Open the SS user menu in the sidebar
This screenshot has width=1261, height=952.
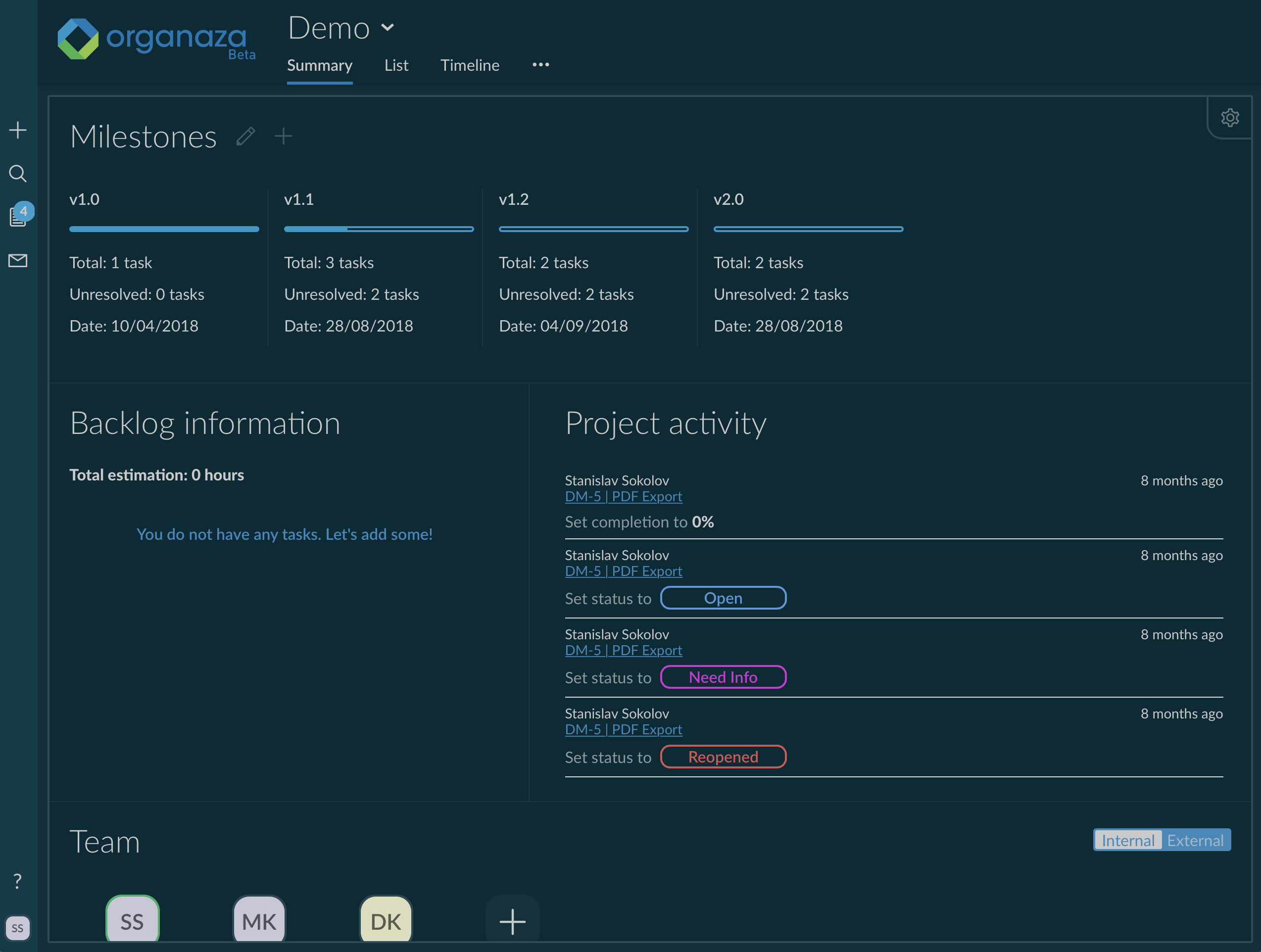point(18,927)
